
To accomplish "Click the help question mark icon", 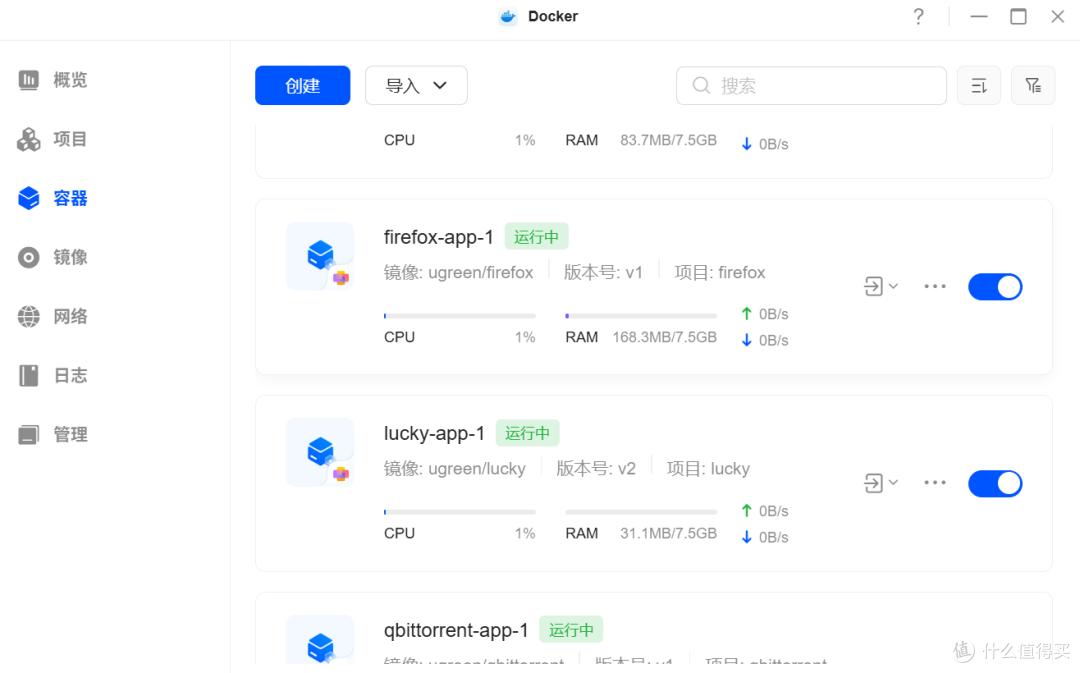I will pos(918,17).
